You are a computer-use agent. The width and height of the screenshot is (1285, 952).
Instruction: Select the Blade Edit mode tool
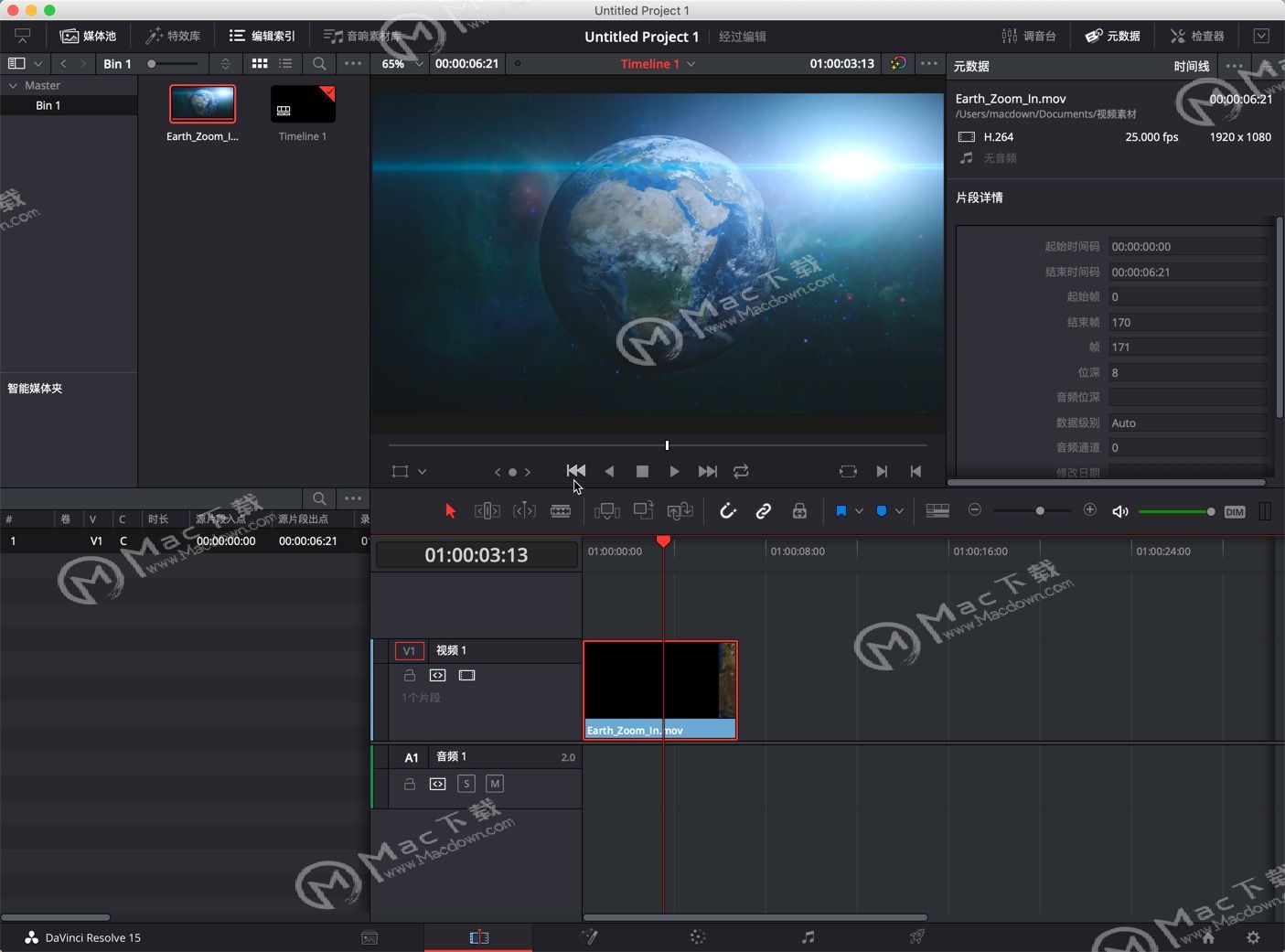561,511
